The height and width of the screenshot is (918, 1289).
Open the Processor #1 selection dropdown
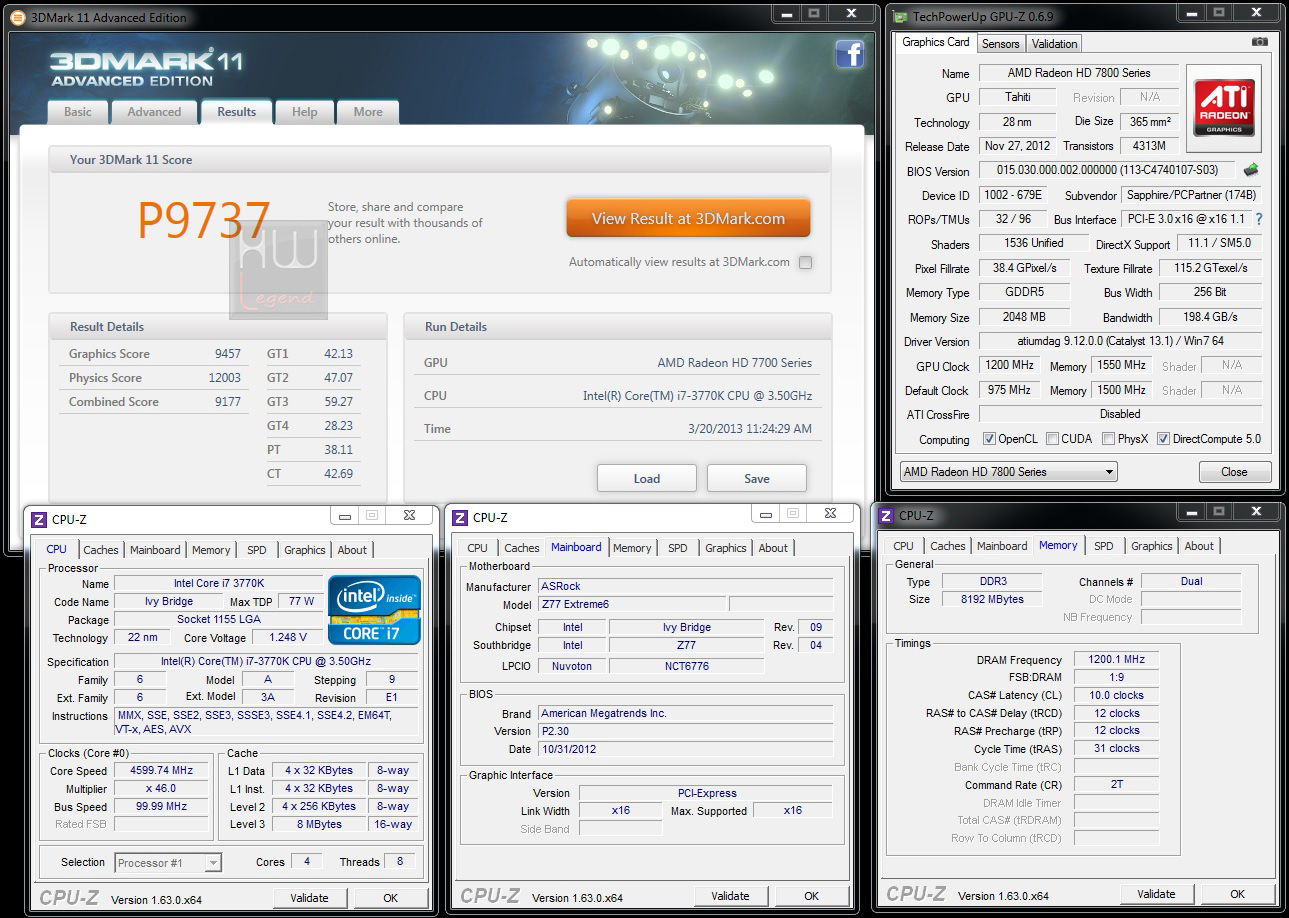coord(168,862)
